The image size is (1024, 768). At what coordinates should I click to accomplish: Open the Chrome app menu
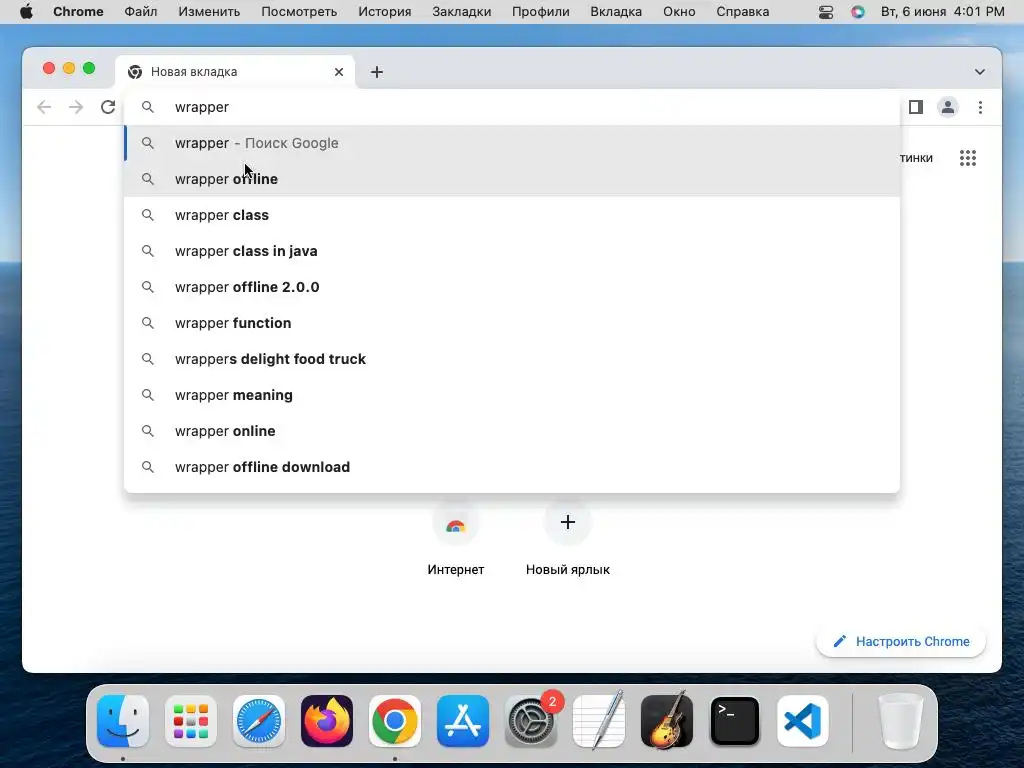pos(78,12)
